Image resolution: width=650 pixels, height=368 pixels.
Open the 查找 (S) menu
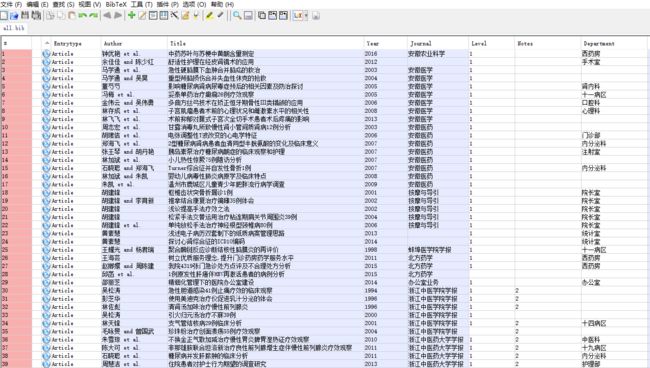[63, 4]
